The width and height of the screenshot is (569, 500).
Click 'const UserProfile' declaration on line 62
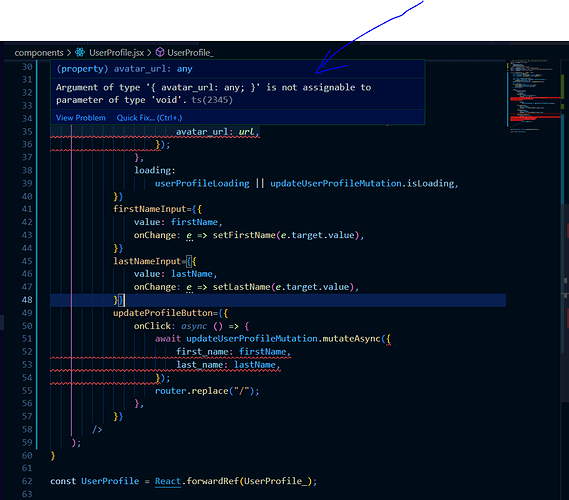pyautogui.click(x=94, y=481)
